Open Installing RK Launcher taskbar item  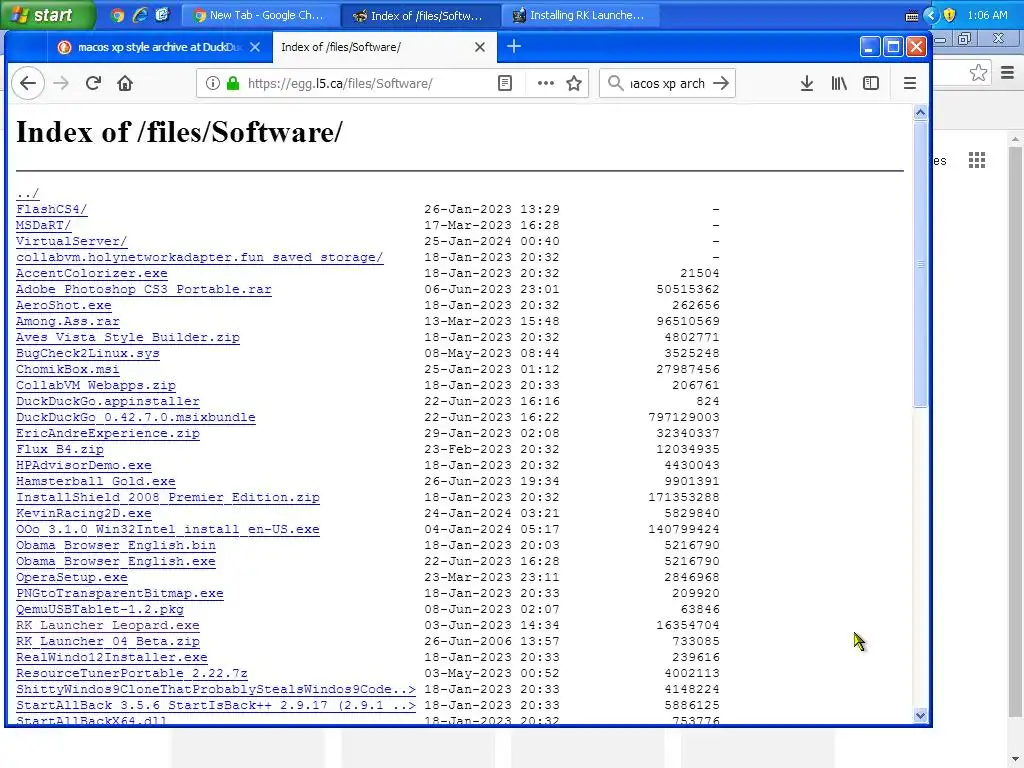[580, 15]
